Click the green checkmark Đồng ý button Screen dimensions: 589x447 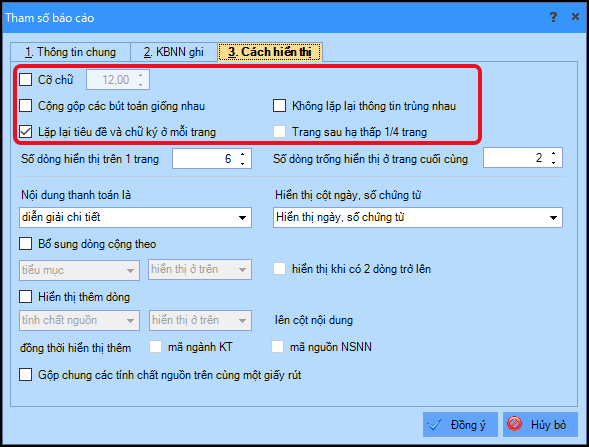pyautogui.click(x=460, y=424)
